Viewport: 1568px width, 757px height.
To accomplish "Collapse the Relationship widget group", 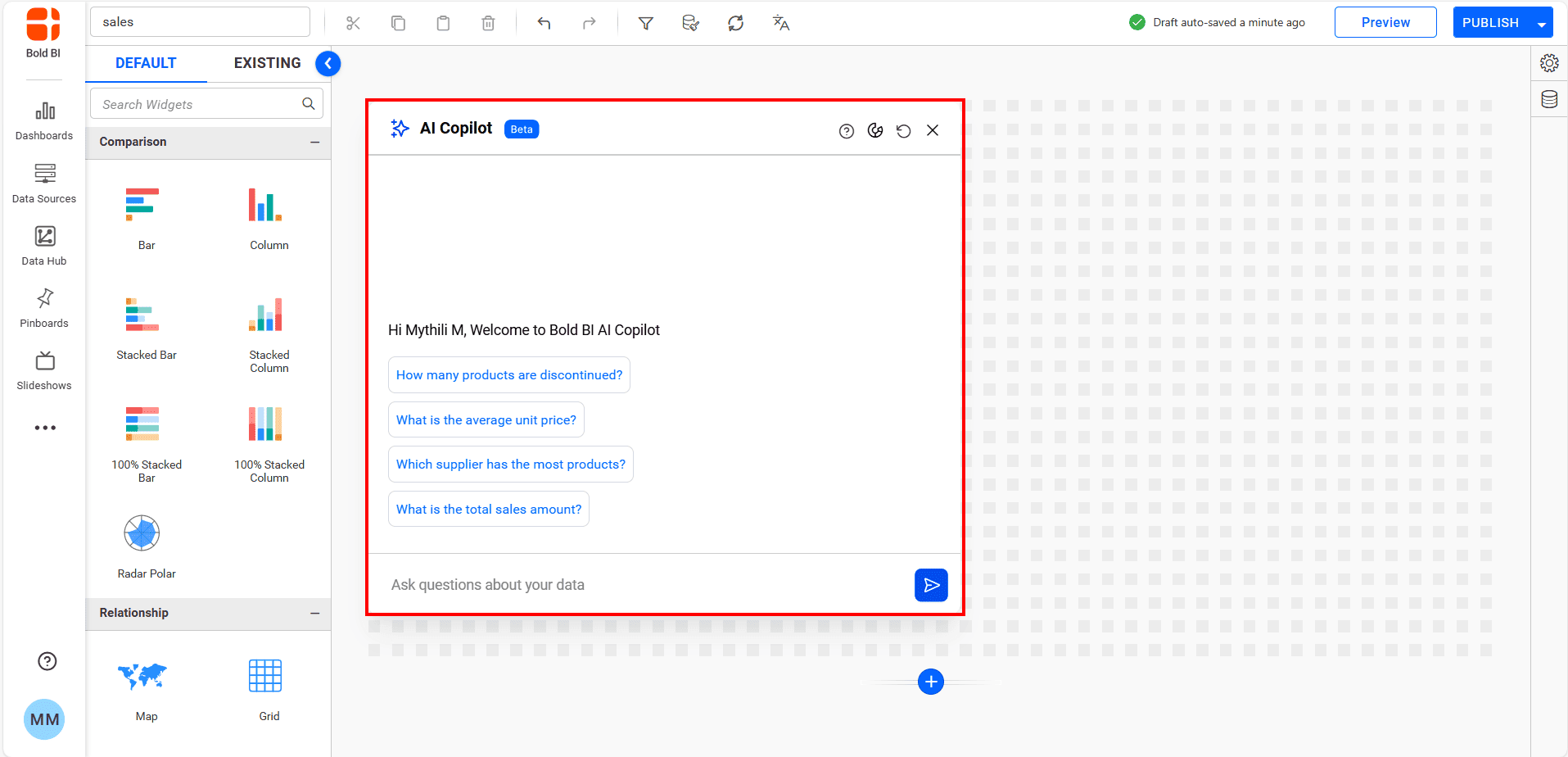I will tap(315, 613).
